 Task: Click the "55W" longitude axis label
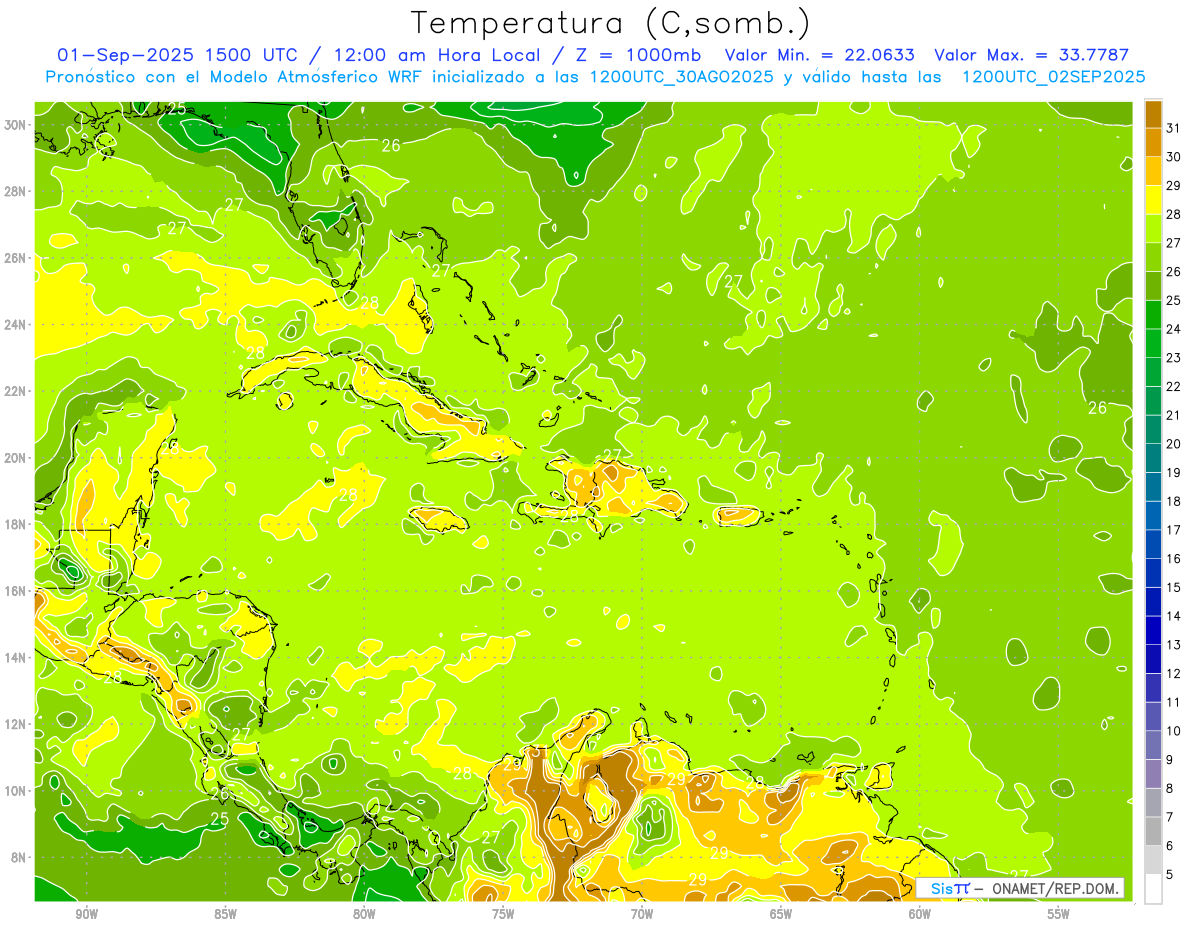click(x=1059, y=914)
